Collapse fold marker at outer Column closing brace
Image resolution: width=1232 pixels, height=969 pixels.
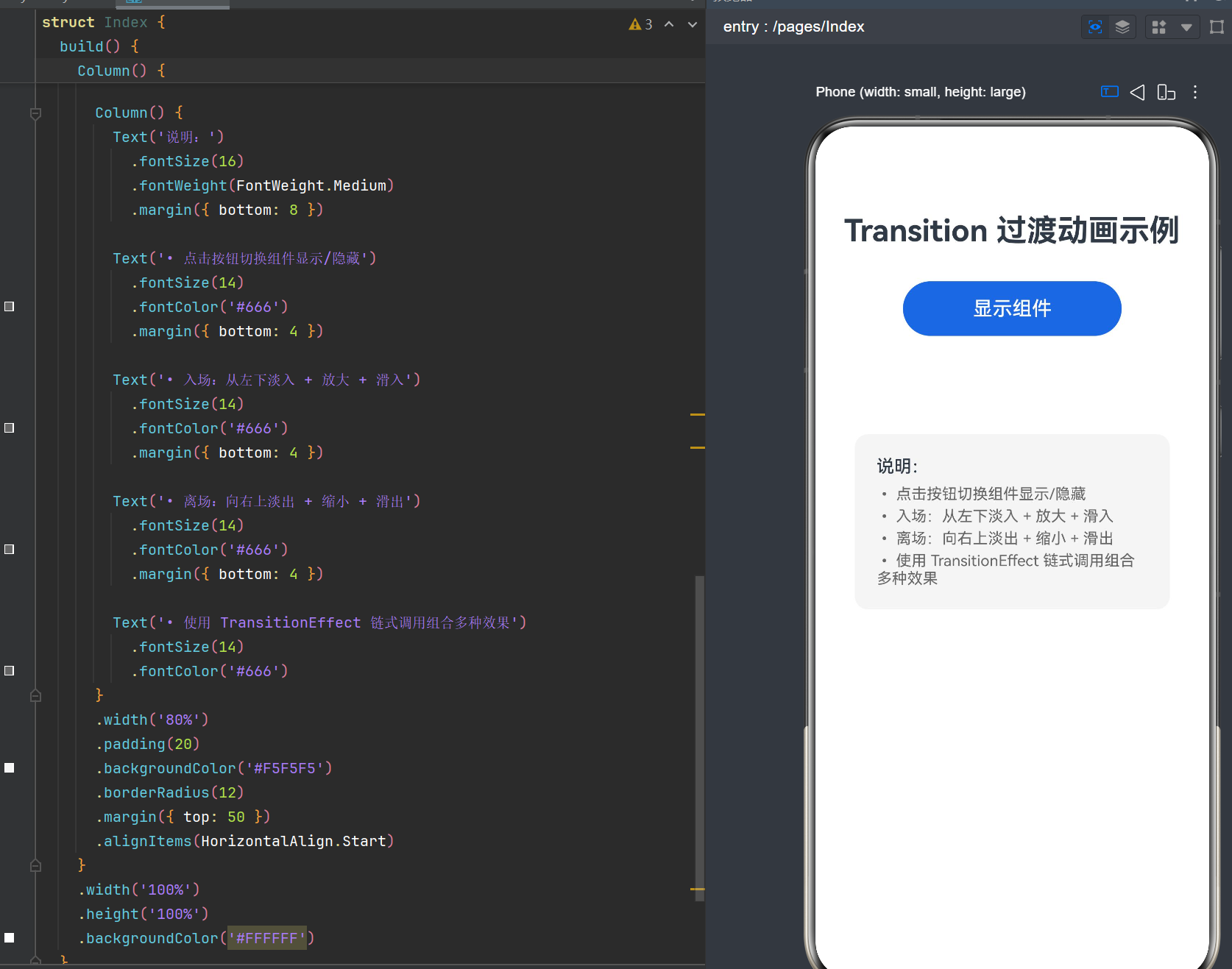tap(35, 865)
